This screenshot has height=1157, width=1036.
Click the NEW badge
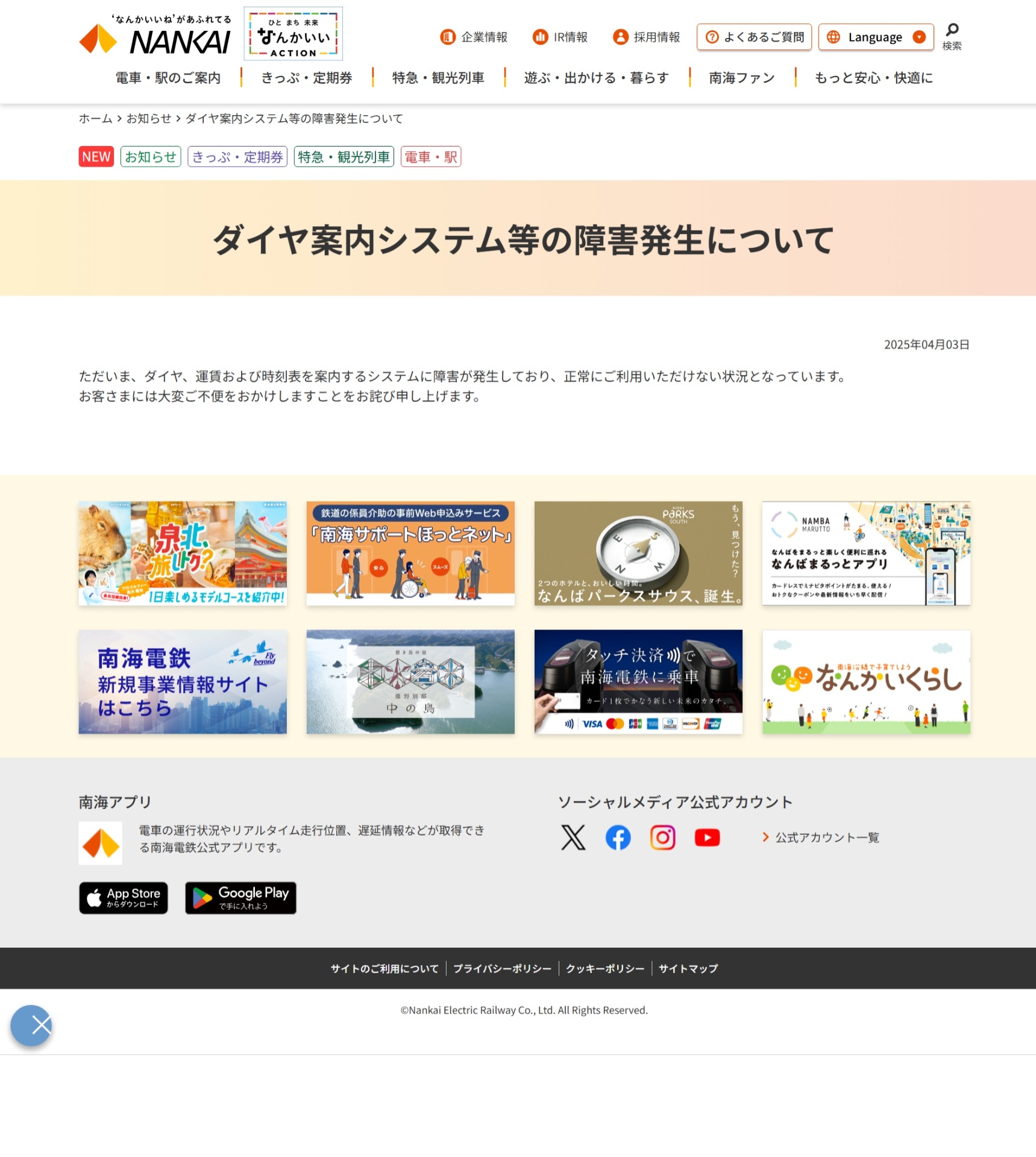(96, 157)
